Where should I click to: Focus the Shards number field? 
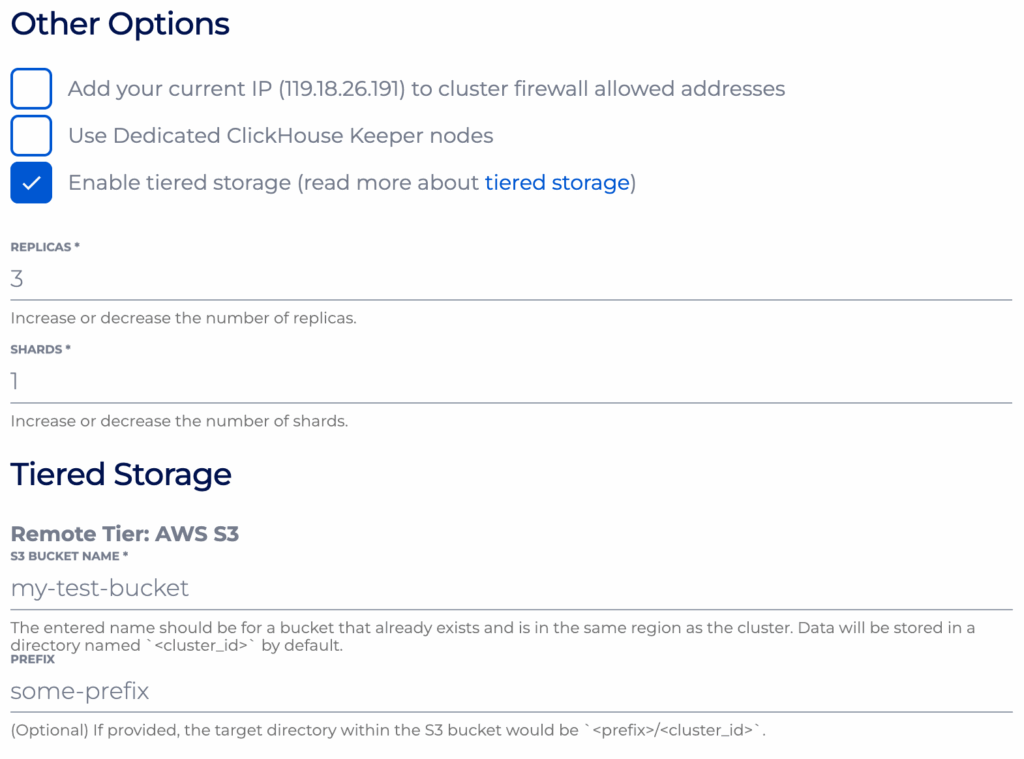pos(510,381)
